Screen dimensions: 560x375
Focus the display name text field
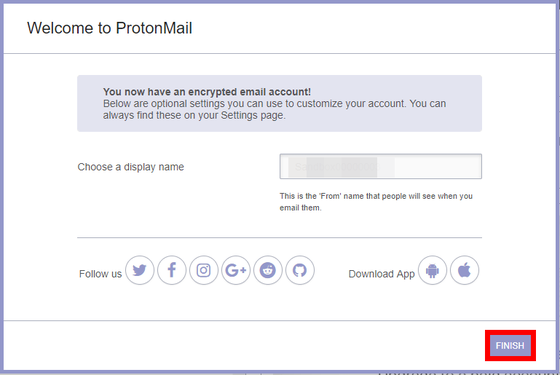coord(381,166)
